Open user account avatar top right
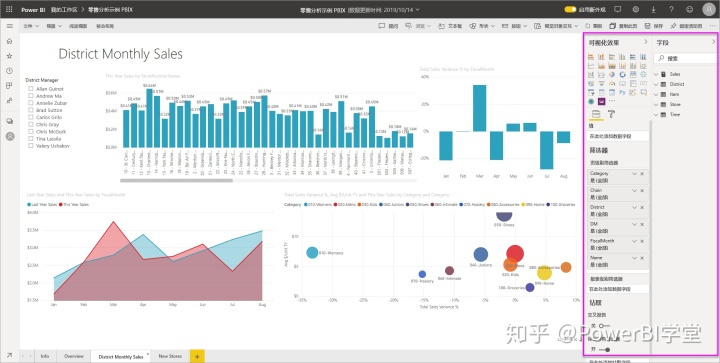This screenshot has width=720, height=363. [709, 9]
